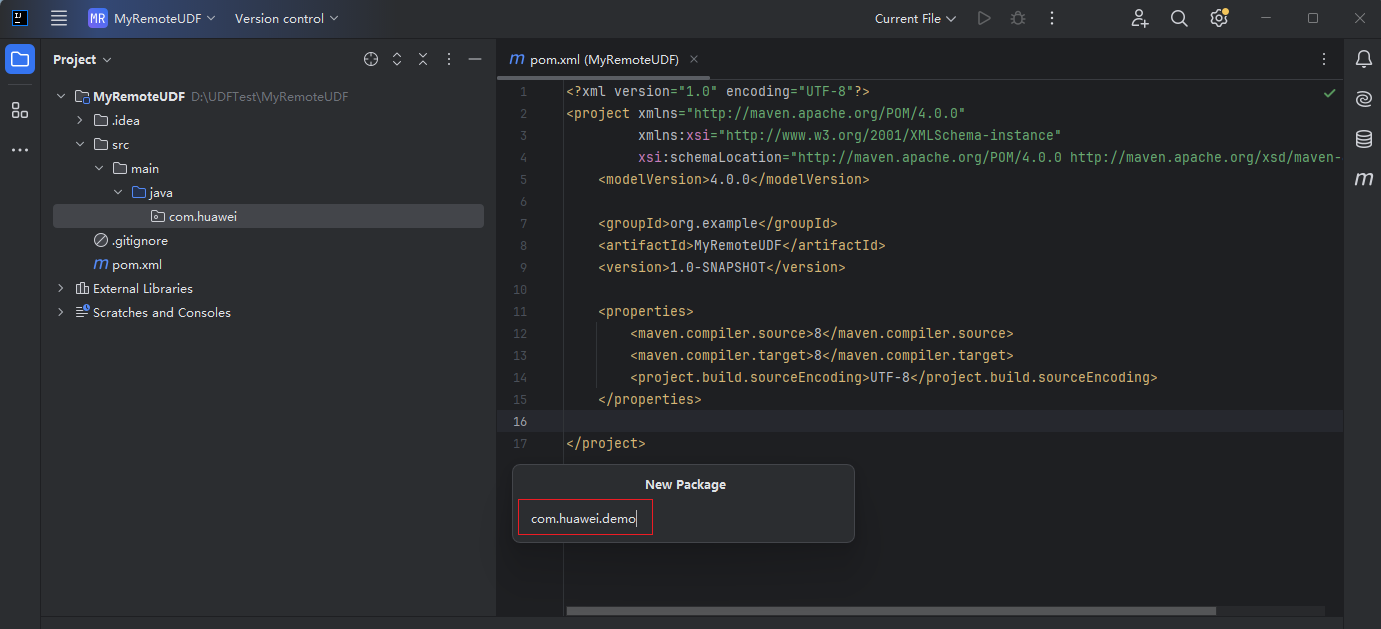Viewport: 1381px width, 629px height.
Task: Click the New Package name field
Action: [x=684, y=518]
